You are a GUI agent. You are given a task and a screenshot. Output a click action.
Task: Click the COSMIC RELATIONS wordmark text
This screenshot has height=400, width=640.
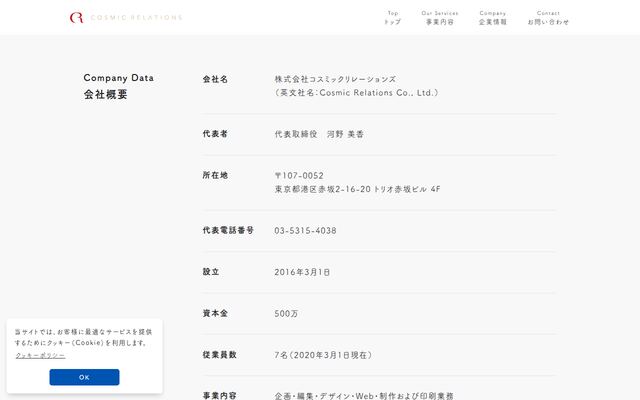point(136,18)
